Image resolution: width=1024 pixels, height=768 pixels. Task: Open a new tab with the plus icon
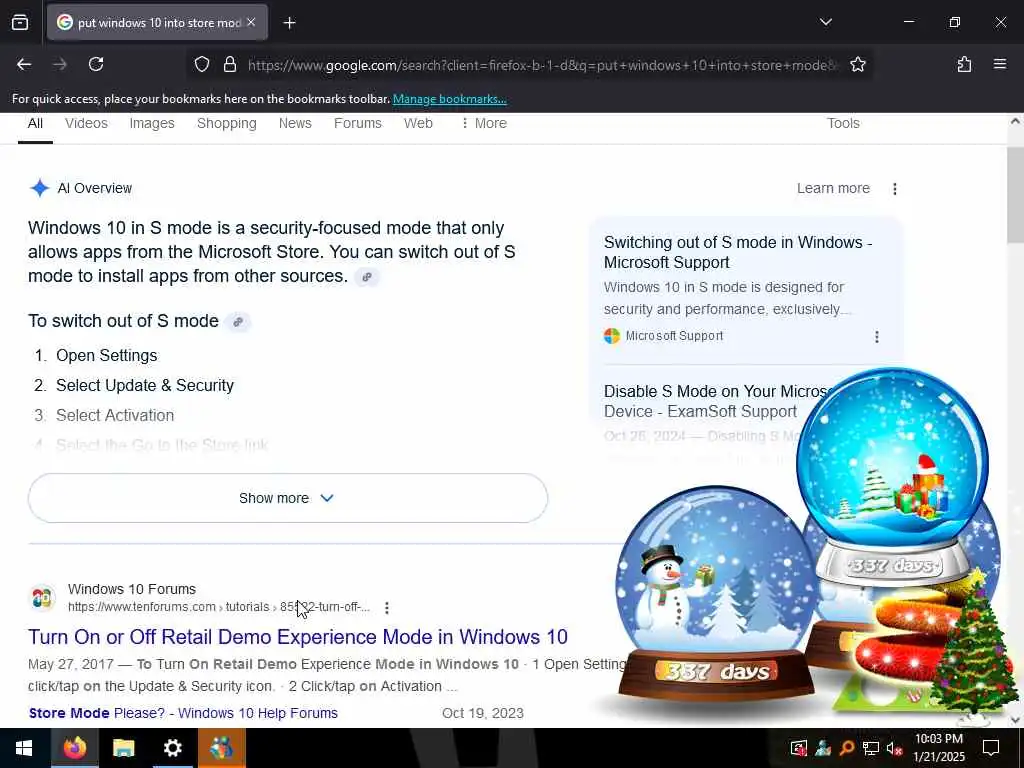click(289, 23)
